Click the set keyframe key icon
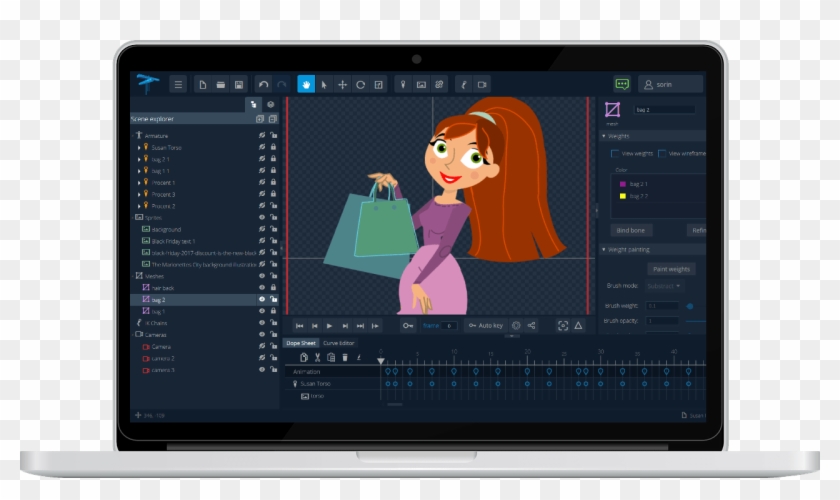The height and width of the screenshot is (500, 840). coord(408,325)
